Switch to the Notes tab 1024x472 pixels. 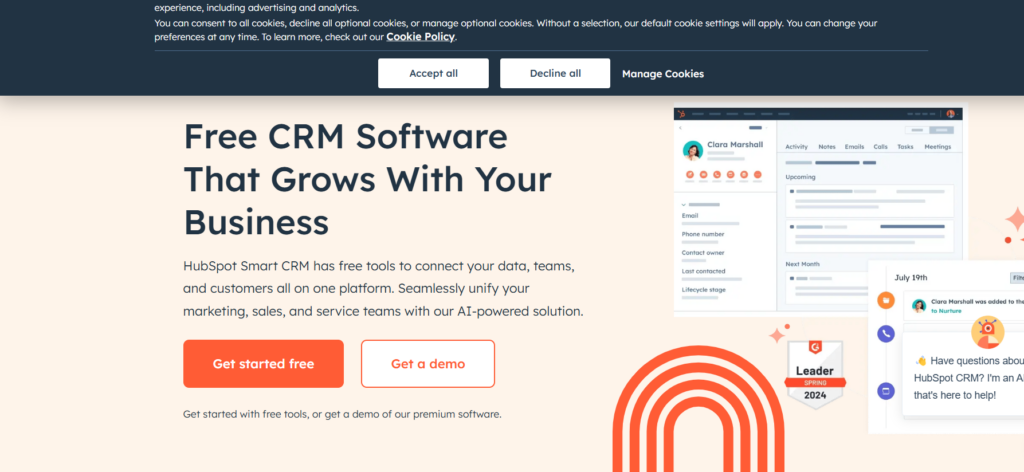(827, 147)
